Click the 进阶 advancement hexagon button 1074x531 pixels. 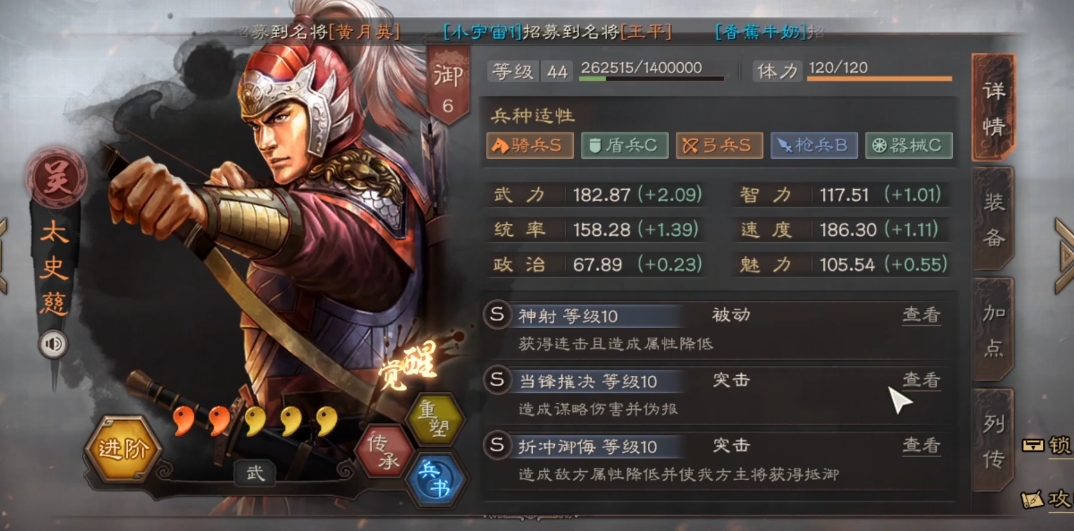coord(123,449)
